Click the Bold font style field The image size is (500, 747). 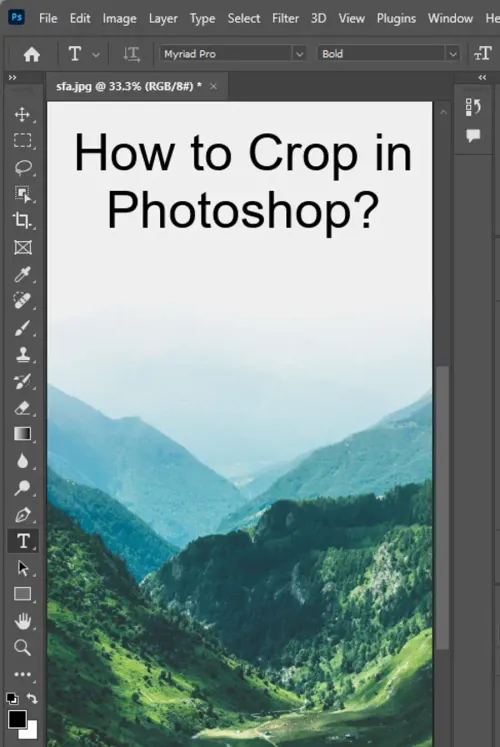[382, 54]
